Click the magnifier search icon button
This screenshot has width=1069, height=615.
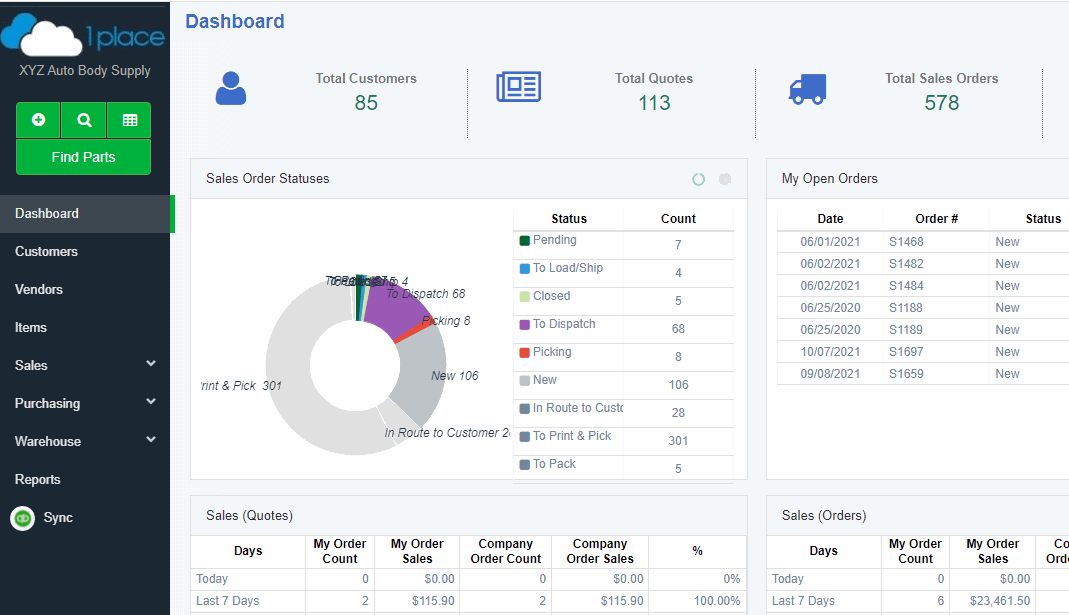[84, 120]
